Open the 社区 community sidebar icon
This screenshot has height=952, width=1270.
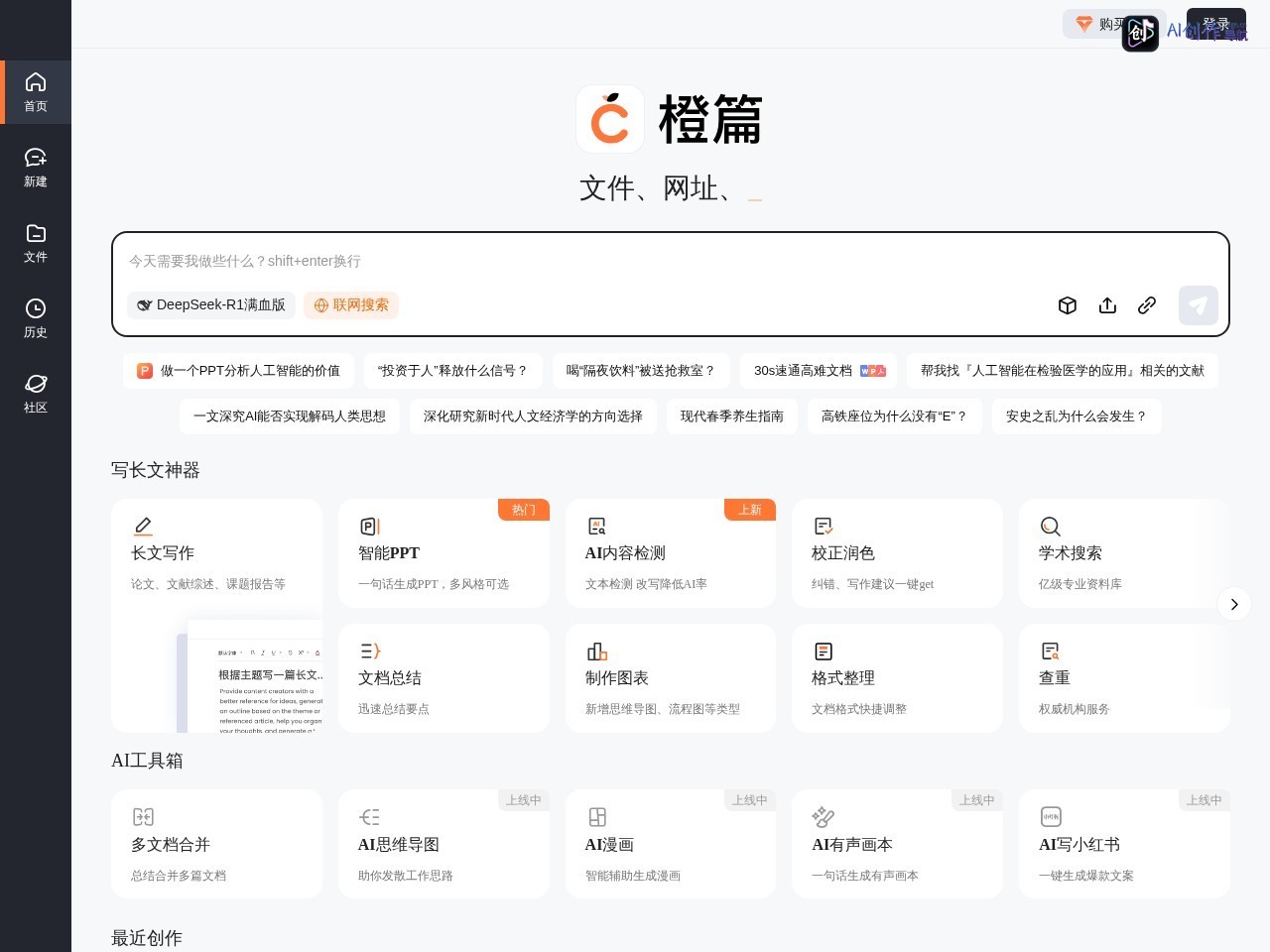(36, 384)
